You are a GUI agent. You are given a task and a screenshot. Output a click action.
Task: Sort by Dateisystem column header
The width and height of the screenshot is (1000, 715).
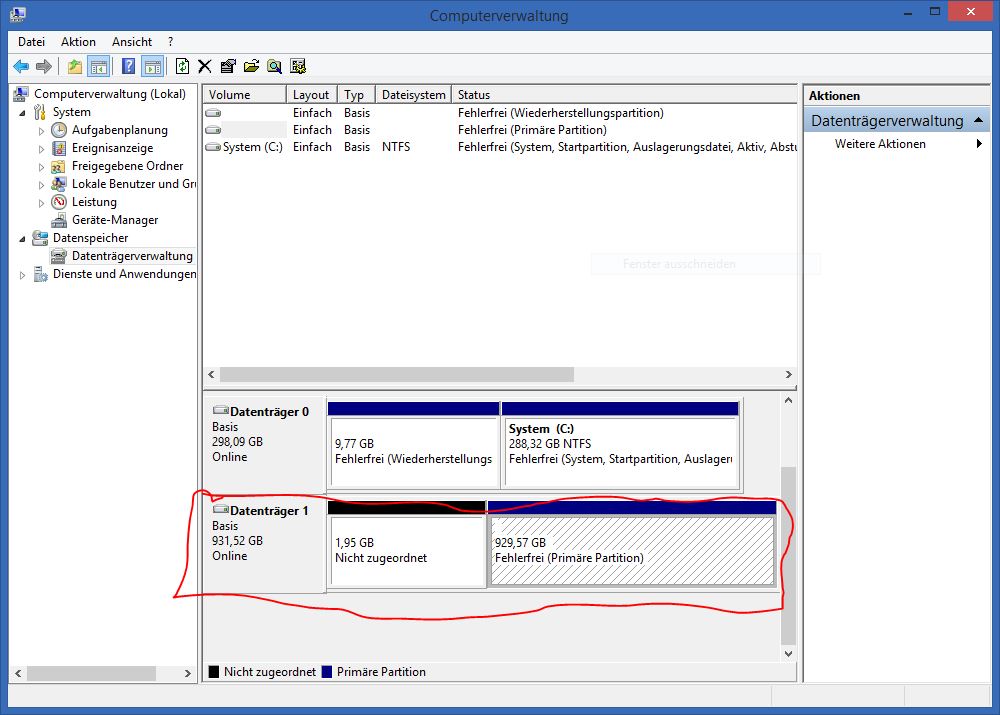click(x=413, y=94)
